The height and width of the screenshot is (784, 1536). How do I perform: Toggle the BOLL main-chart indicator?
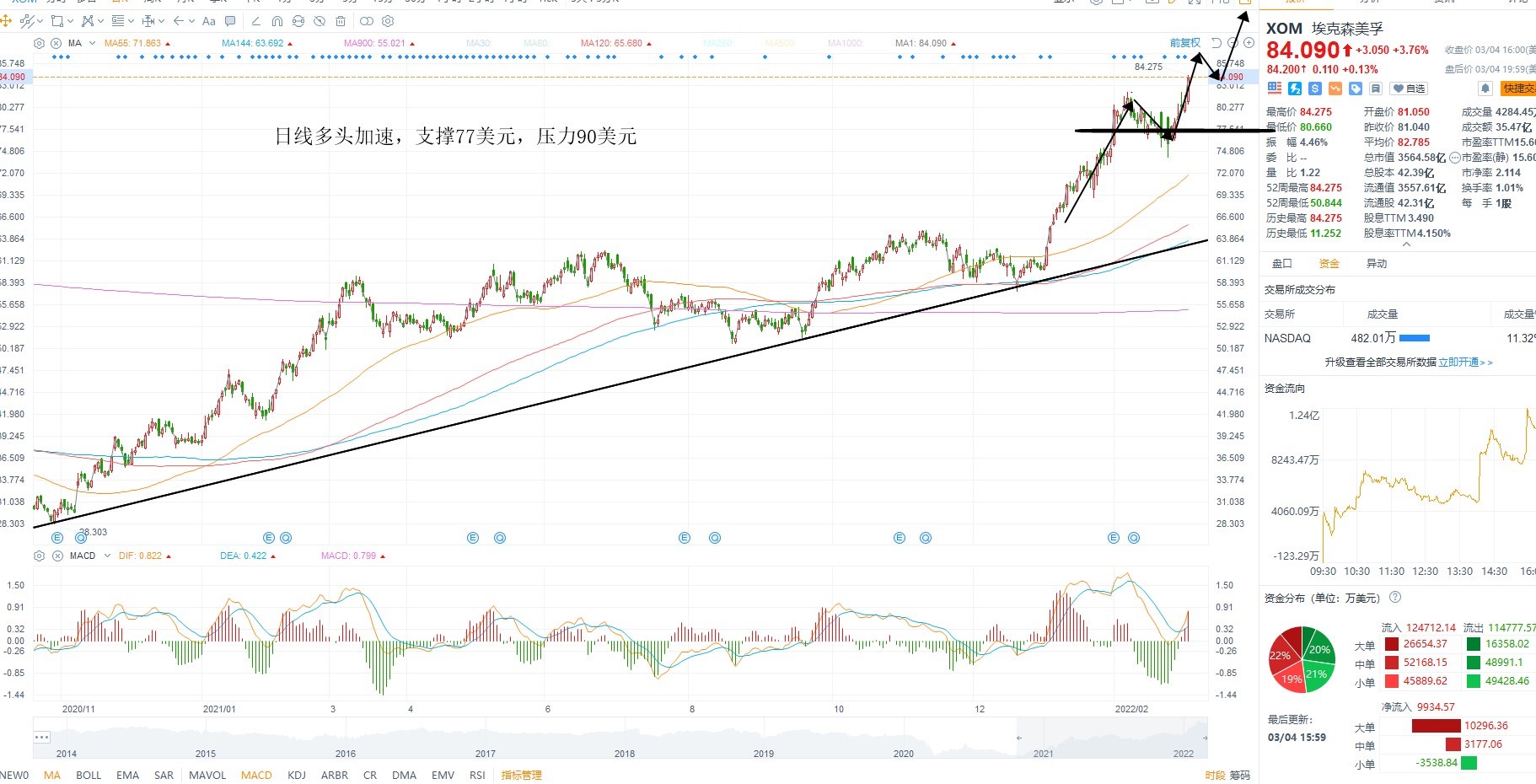tap(89, 775)
